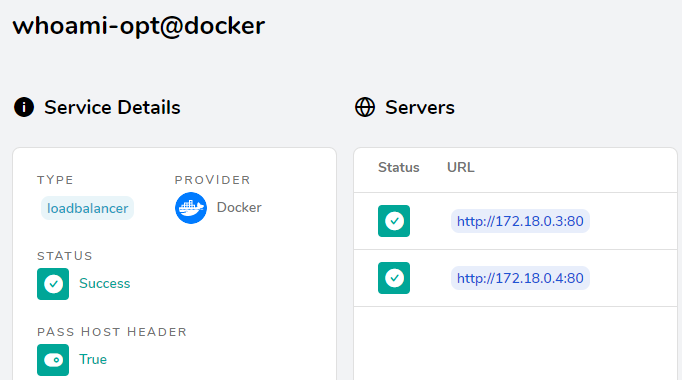
Task: Click the PASS HOST HEADER label
Action: [112, 332]
